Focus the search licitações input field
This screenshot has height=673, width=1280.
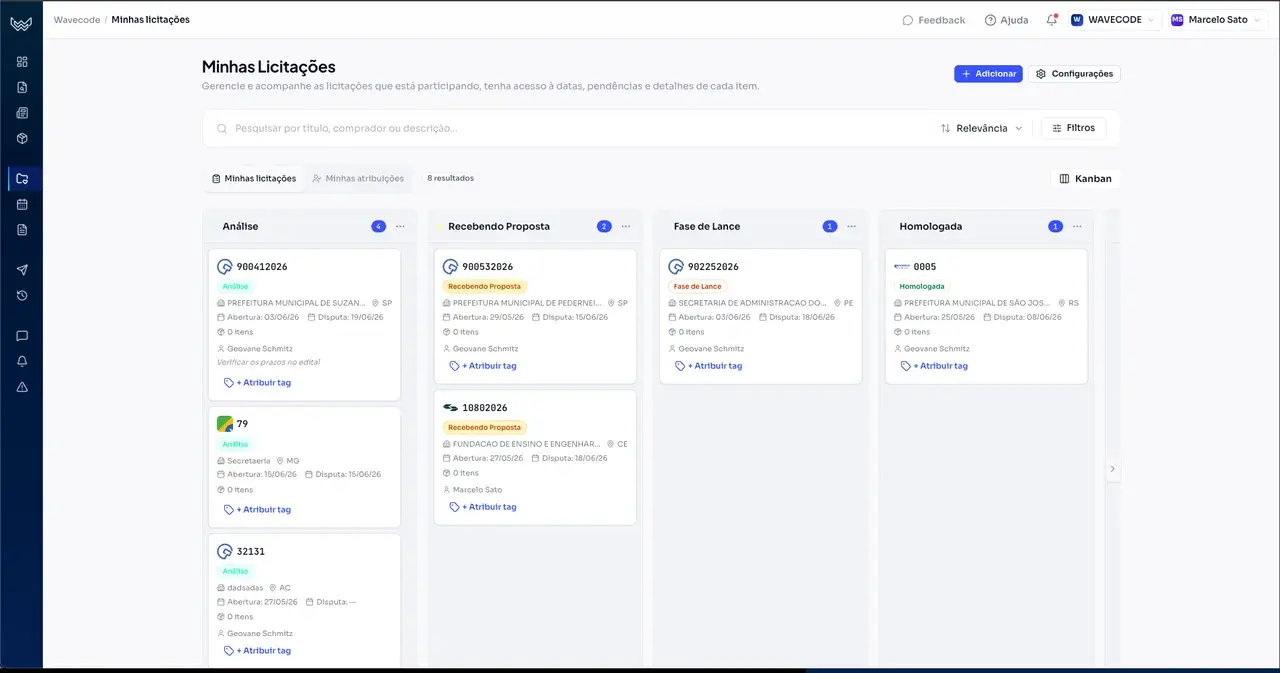pyautogui.click(x=570, y=128)
